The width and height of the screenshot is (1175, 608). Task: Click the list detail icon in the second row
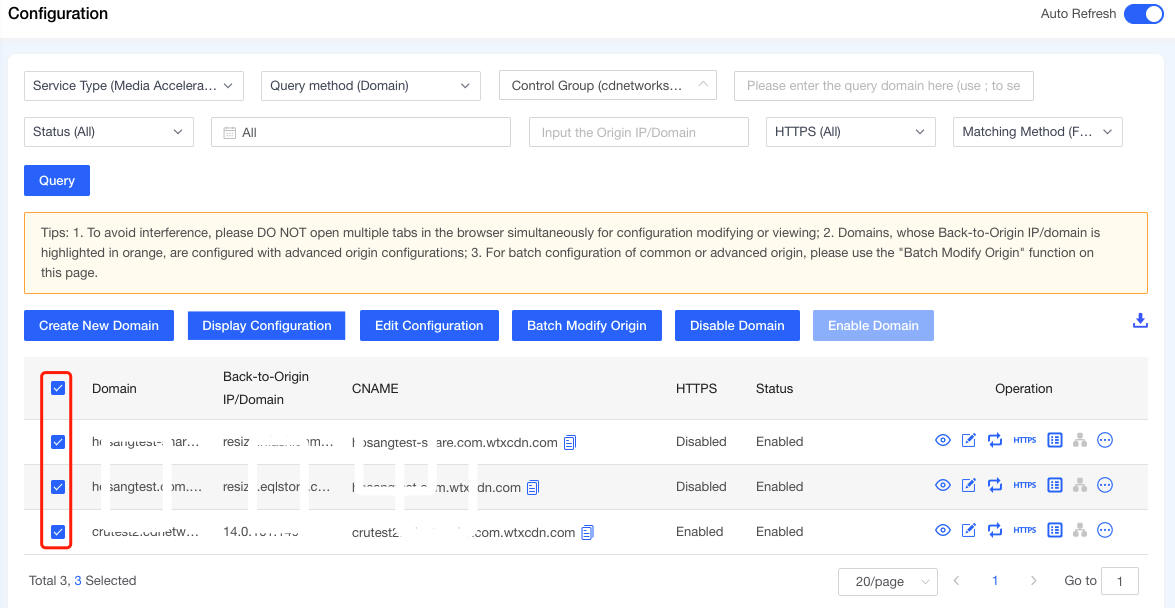pos(1054,486)
